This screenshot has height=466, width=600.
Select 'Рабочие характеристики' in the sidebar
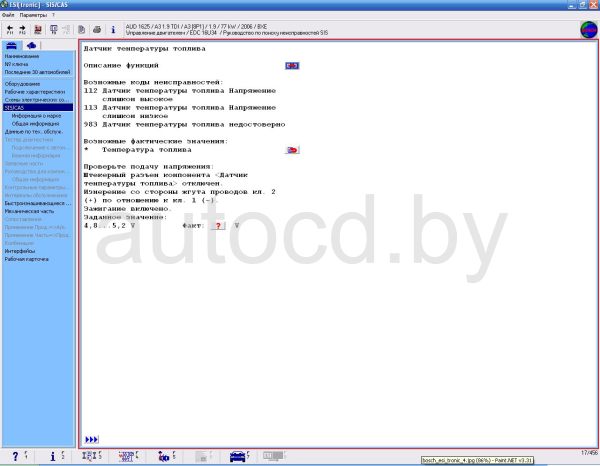click(x=35, y=92)
